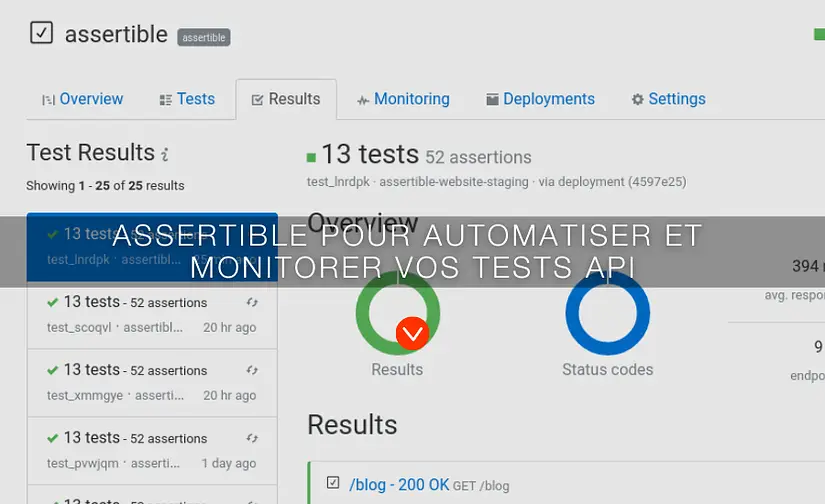Select result test_xmmgye, 20 hr ago
825x504 pixels.
pos(152,382)
